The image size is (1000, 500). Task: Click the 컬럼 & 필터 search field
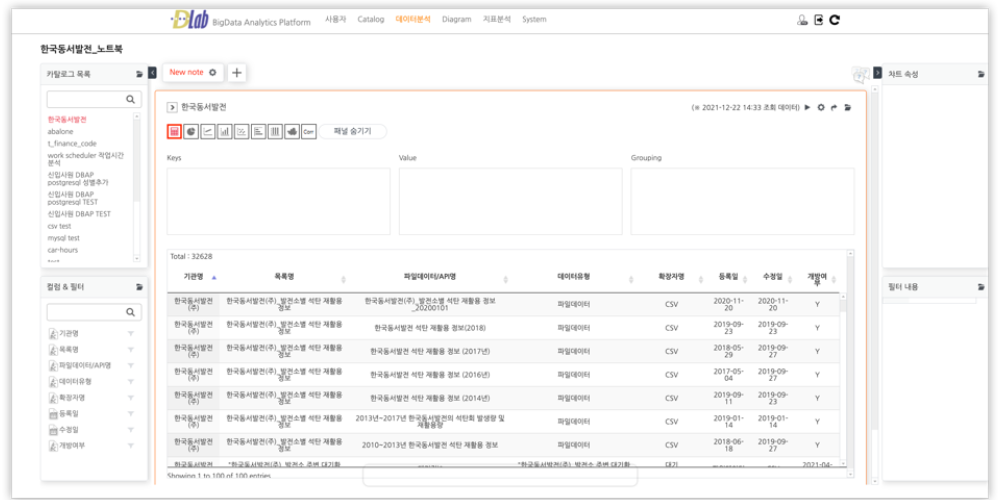point(94,312)
